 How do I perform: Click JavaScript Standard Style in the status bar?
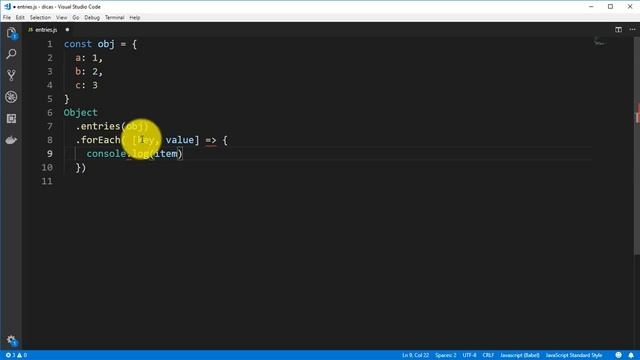[x=573, y=355]
